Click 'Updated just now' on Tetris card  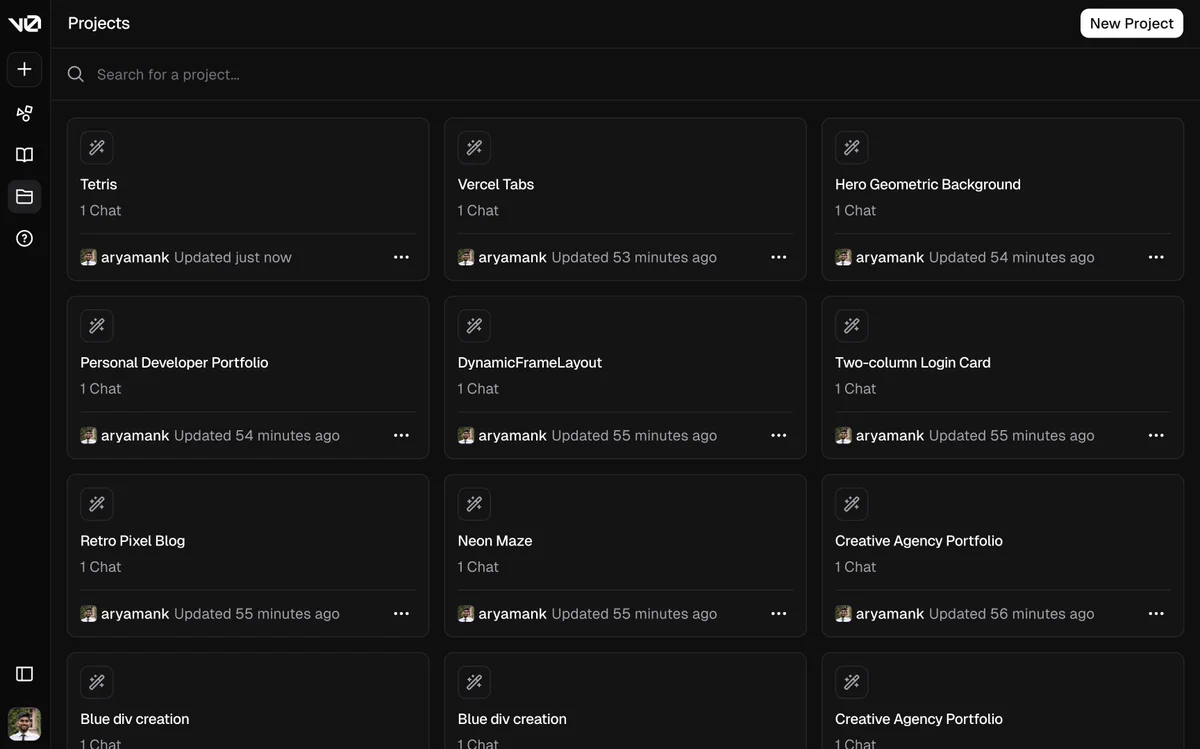pos(233,257)
